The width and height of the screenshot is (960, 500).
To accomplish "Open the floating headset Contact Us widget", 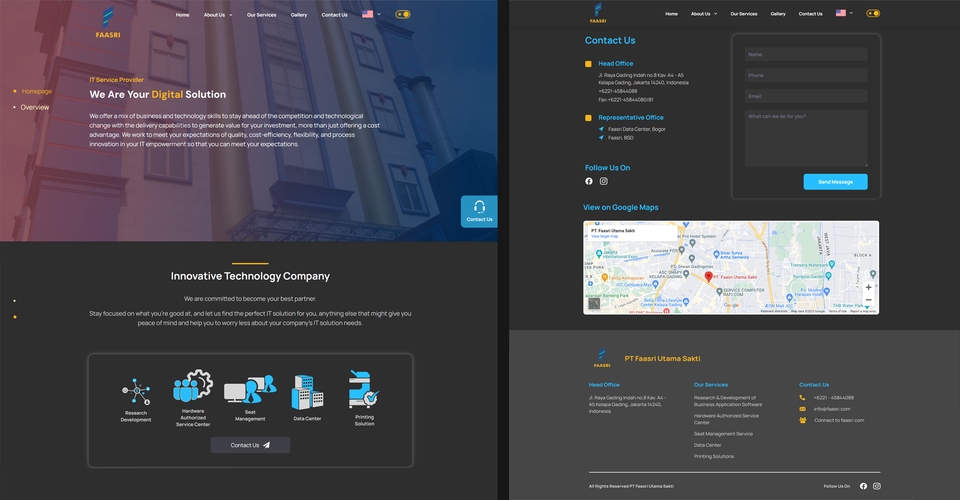I will coord(479,211).
